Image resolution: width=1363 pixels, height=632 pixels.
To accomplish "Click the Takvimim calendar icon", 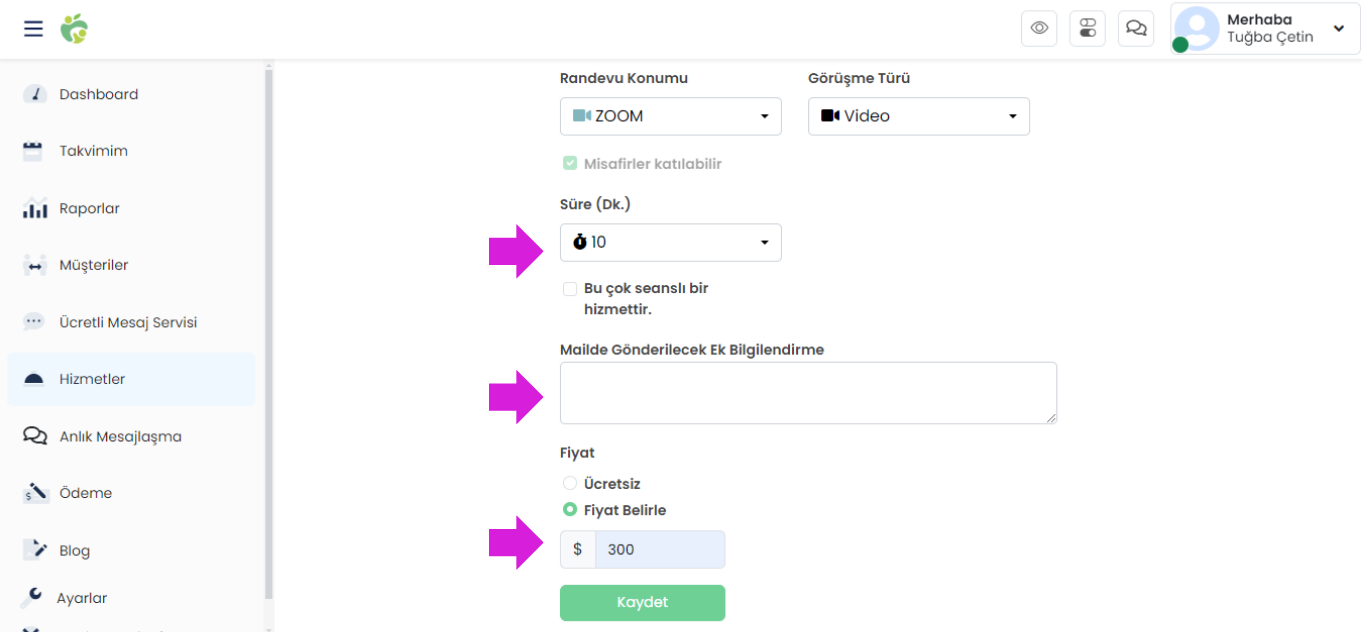I will [33, 151].
